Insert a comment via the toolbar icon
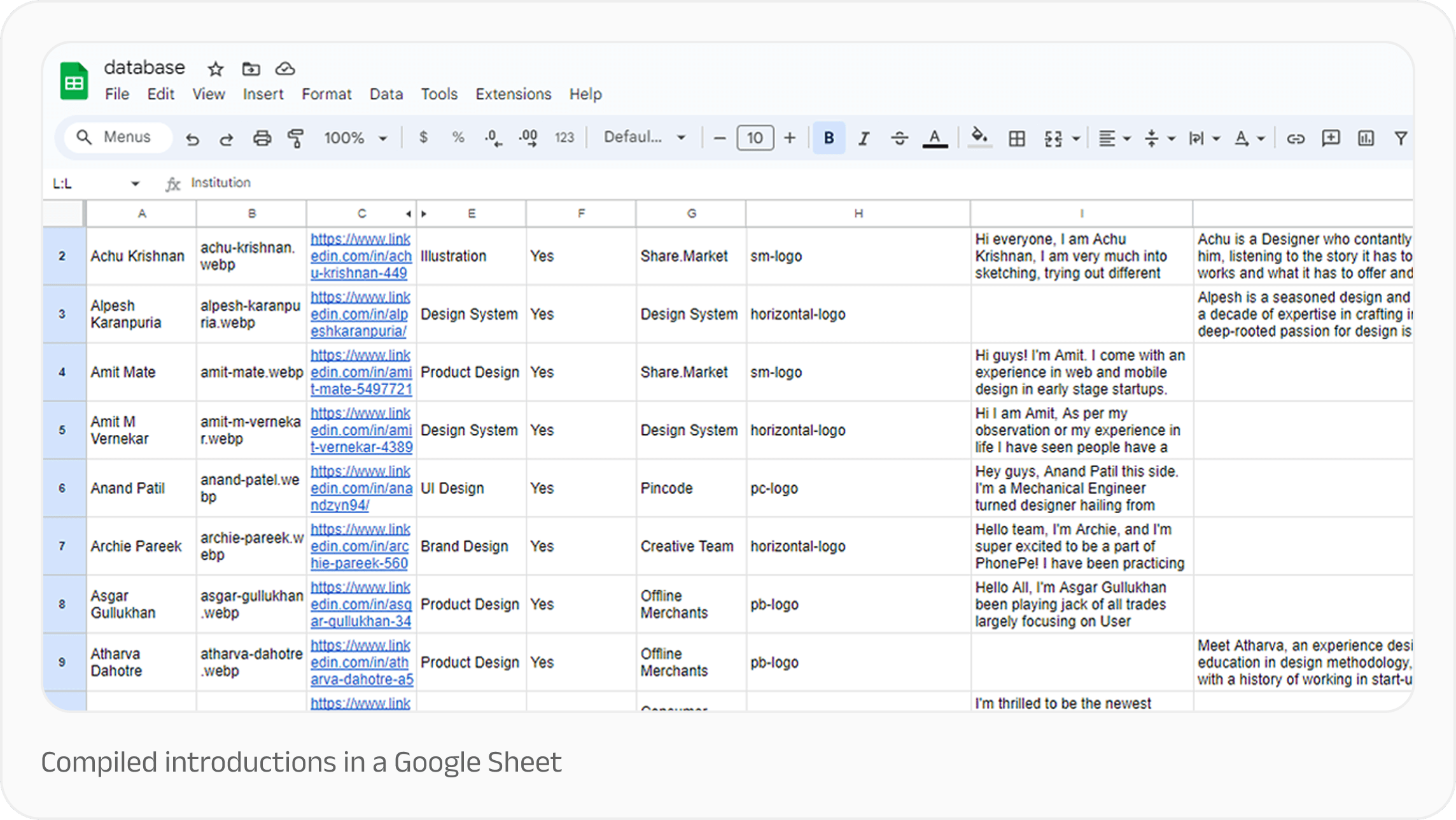This screenshot has width=1456, height=820. click(1330, 137)
